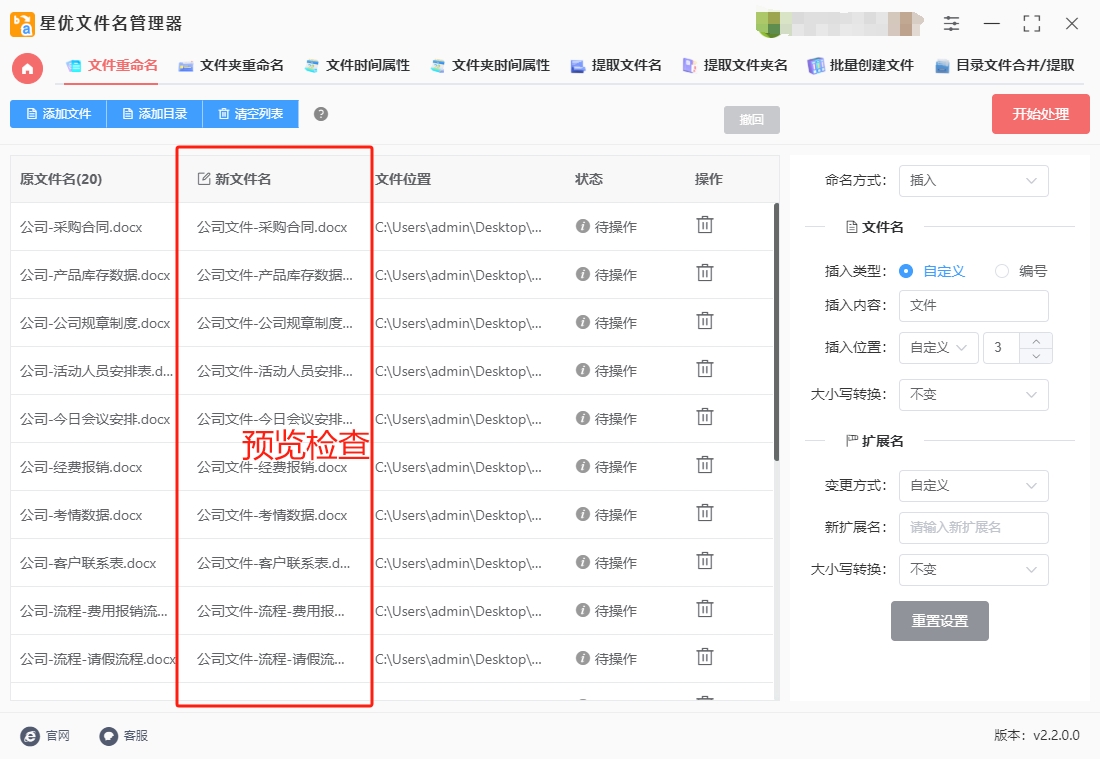Open the 扩展名 大小写转换 dropdown
The image size is (1100, 760).
[973, 570]
